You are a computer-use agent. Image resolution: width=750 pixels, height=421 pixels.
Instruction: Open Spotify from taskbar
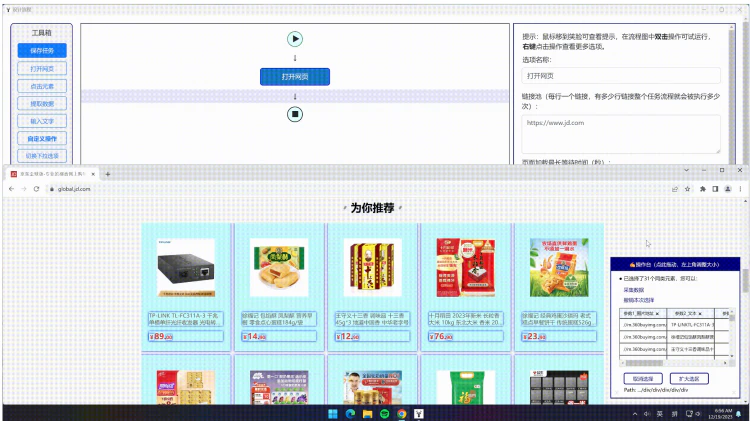385,414
